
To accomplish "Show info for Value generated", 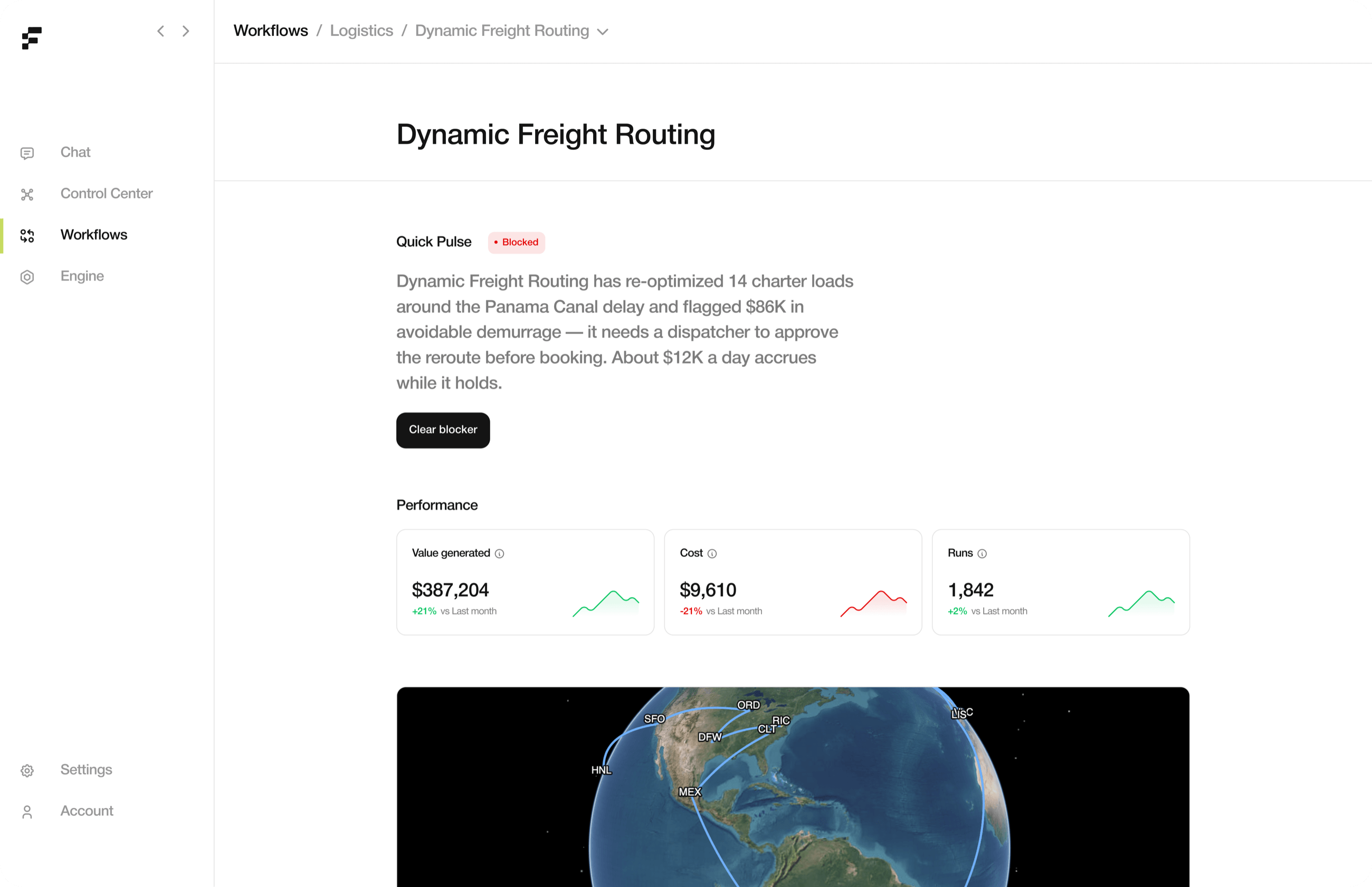I will pyautogui.click(x=499, y=554).
